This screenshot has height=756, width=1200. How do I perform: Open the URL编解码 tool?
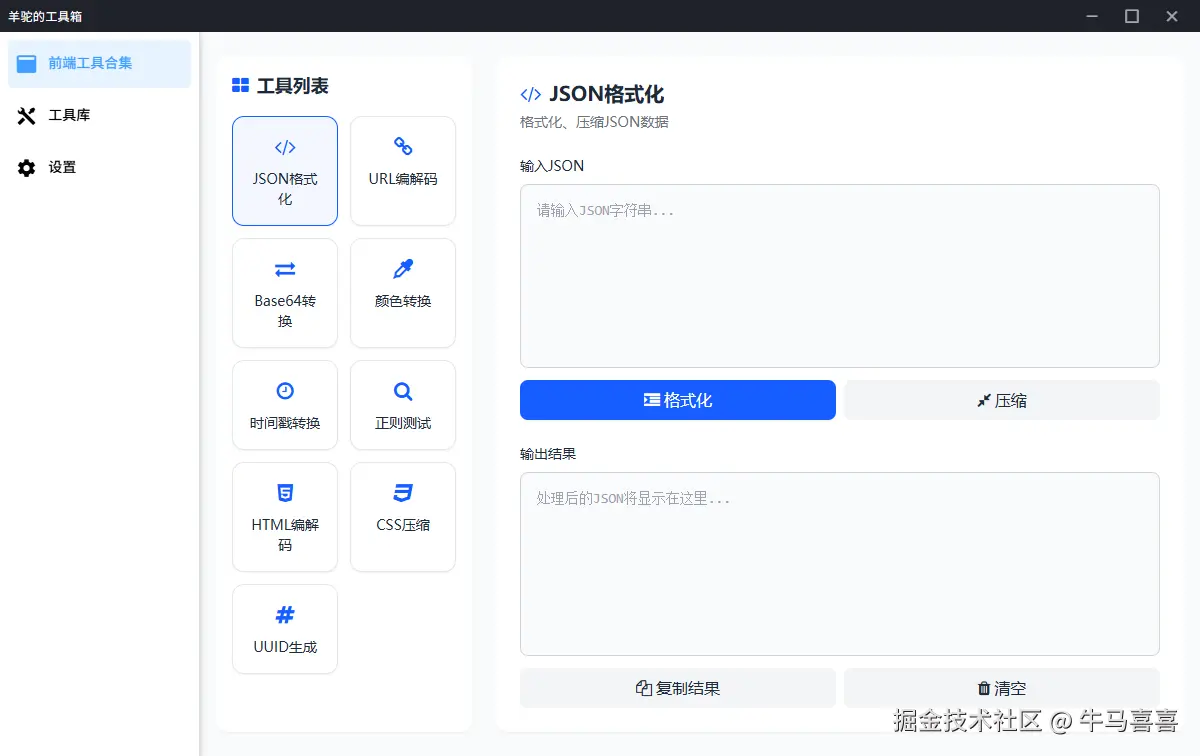pyautogui.click(x=402, y=170)
